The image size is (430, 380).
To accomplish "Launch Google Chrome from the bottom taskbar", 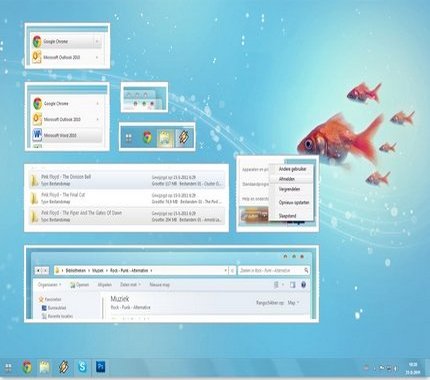I will coord(27,367).
